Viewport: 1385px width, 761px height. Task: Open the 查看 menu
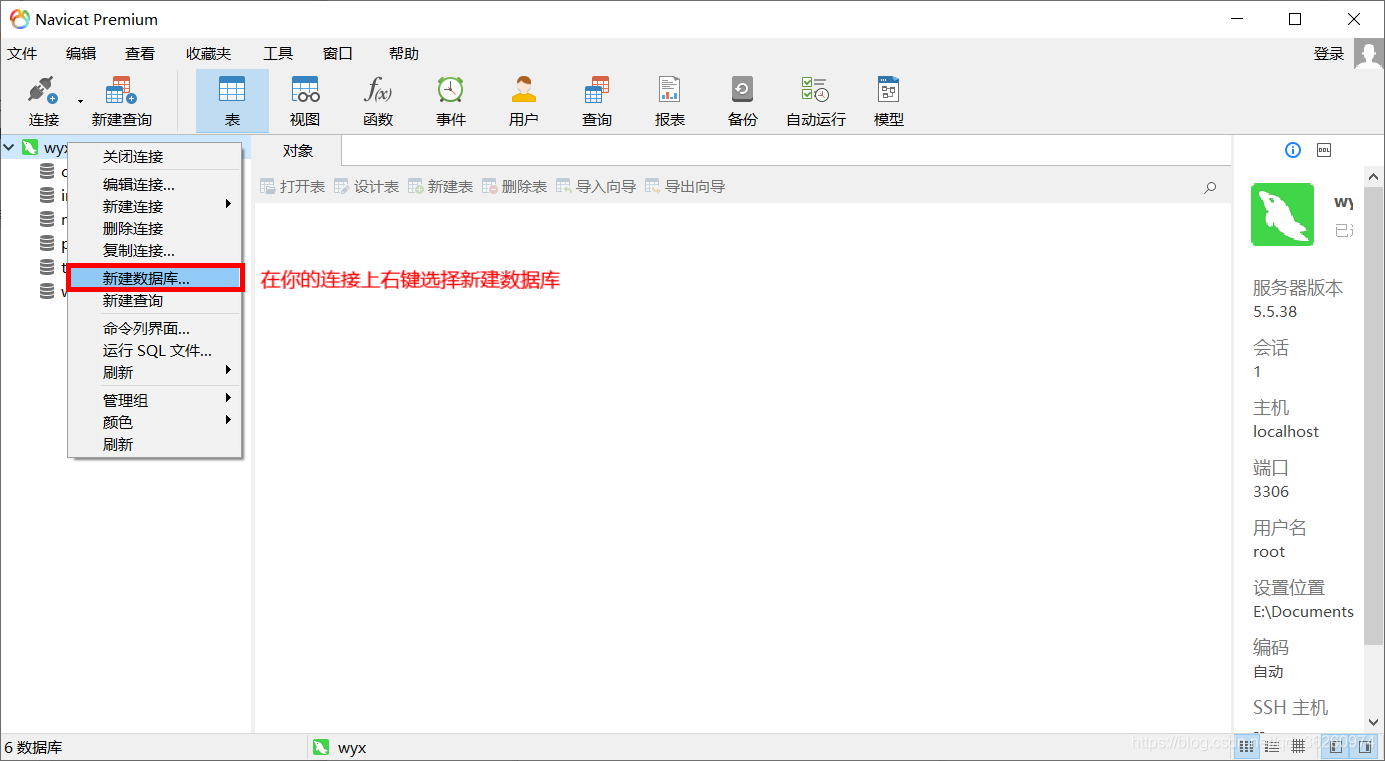(140, 54)
